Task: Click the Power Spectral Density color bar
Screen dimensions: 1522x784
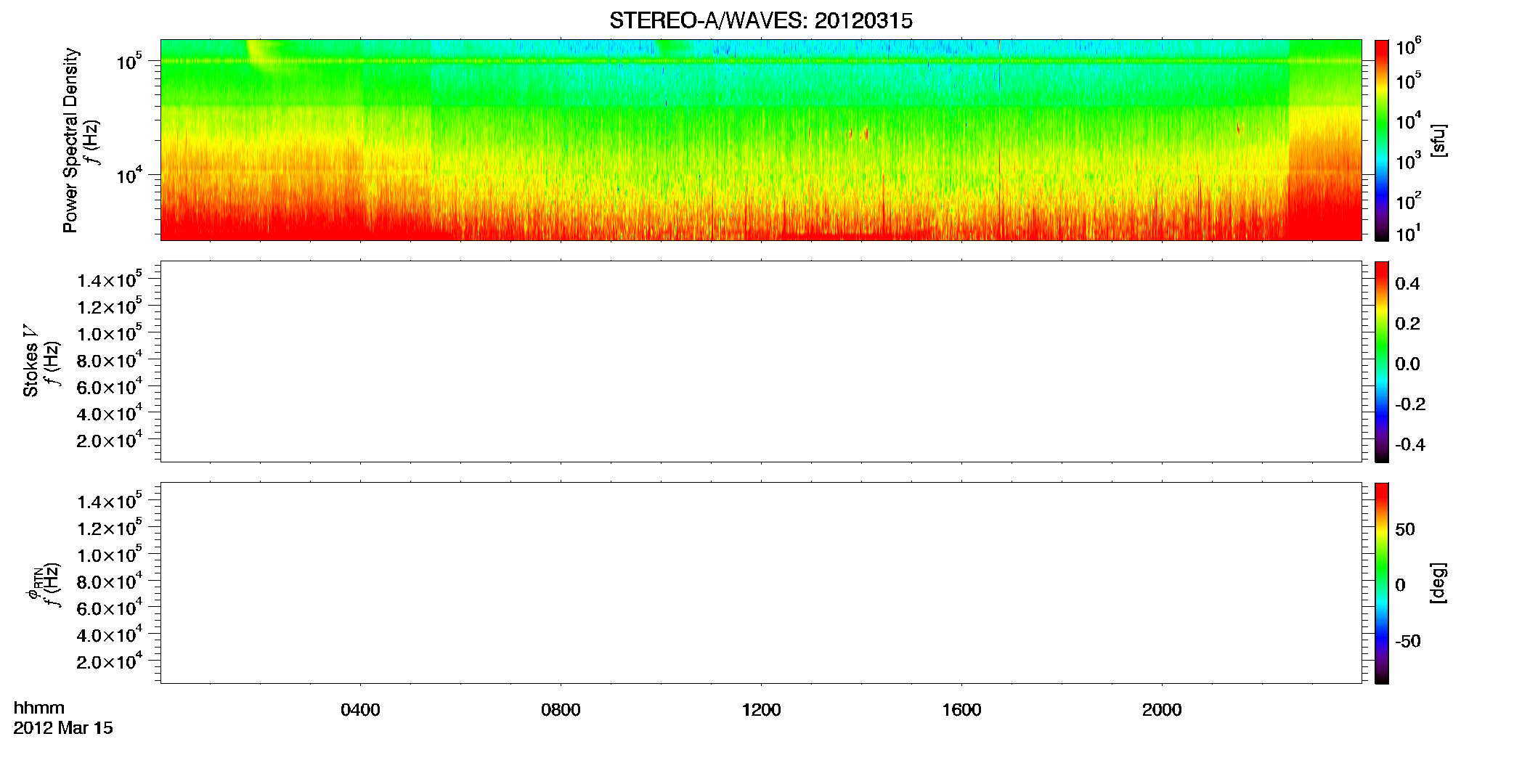Action: point(1382,140)
